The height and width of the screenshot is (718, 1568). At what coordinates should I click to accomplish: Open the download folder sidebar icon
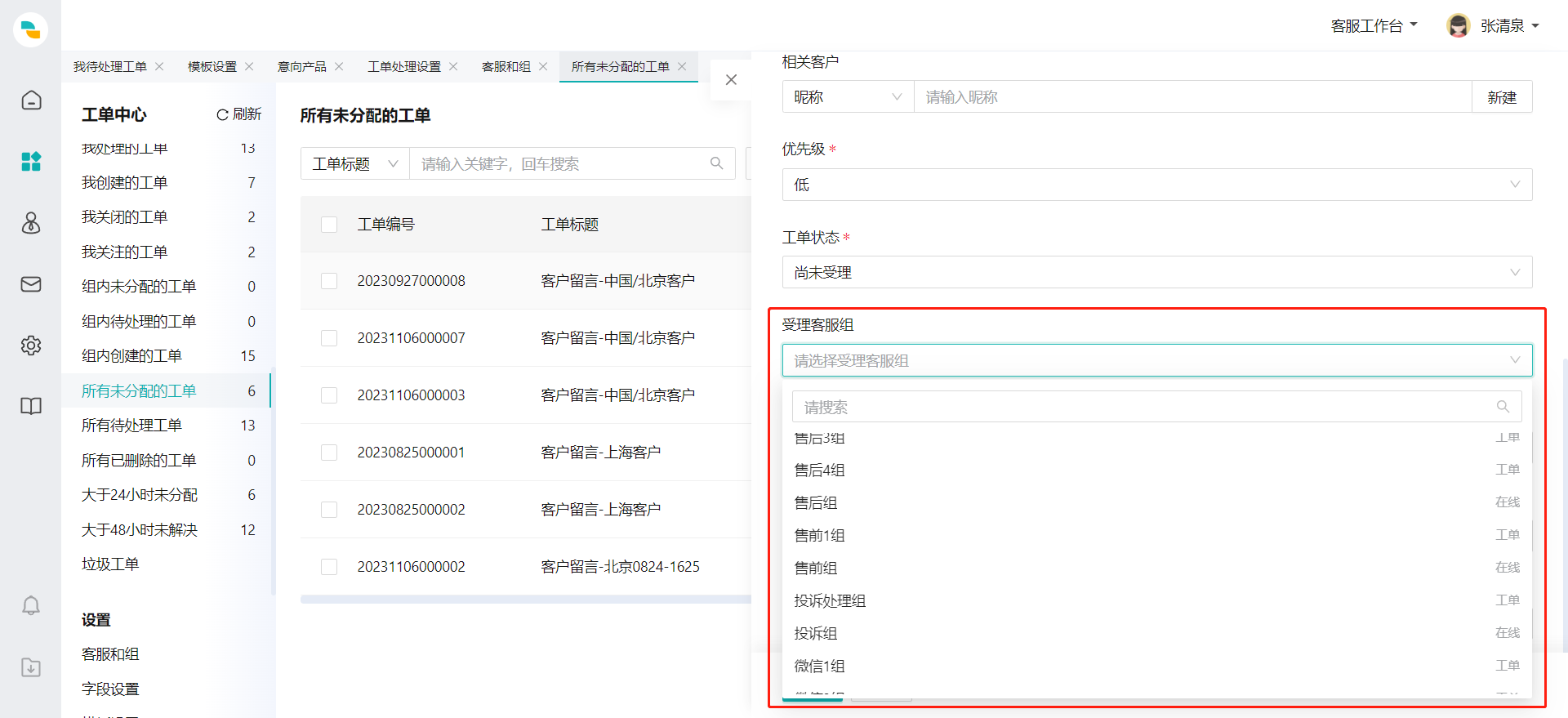(31, 667)
